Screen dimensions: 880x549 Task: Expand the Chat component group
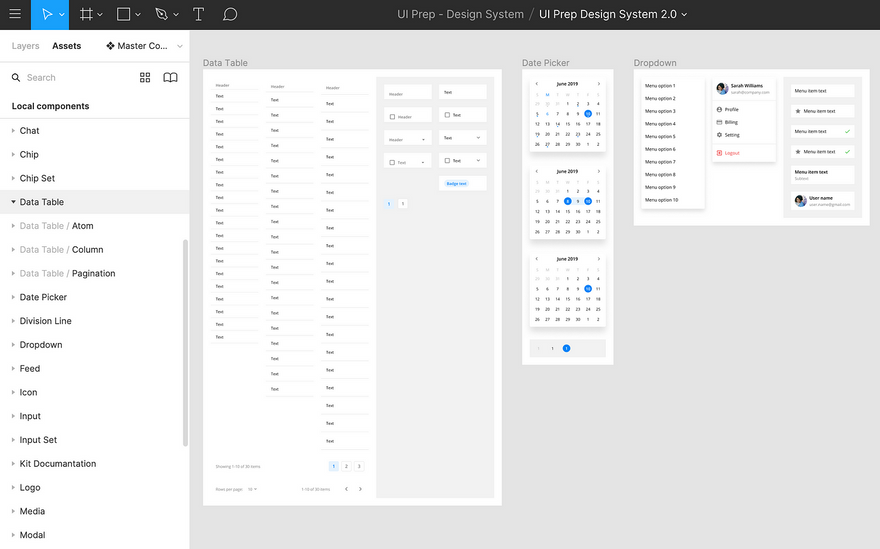(x=13, y=130)
